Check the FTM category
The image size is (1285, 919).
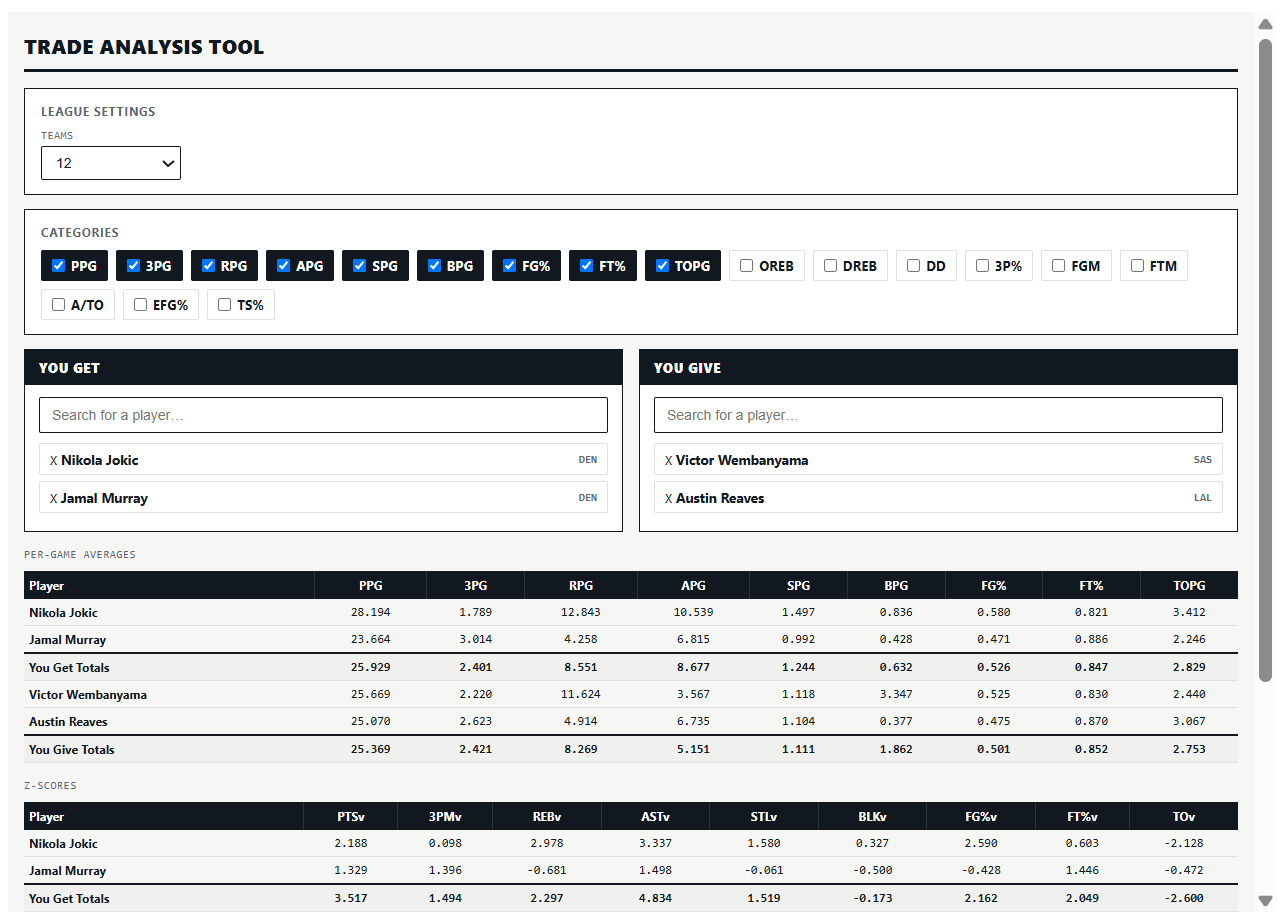[x=1137, y=266]
